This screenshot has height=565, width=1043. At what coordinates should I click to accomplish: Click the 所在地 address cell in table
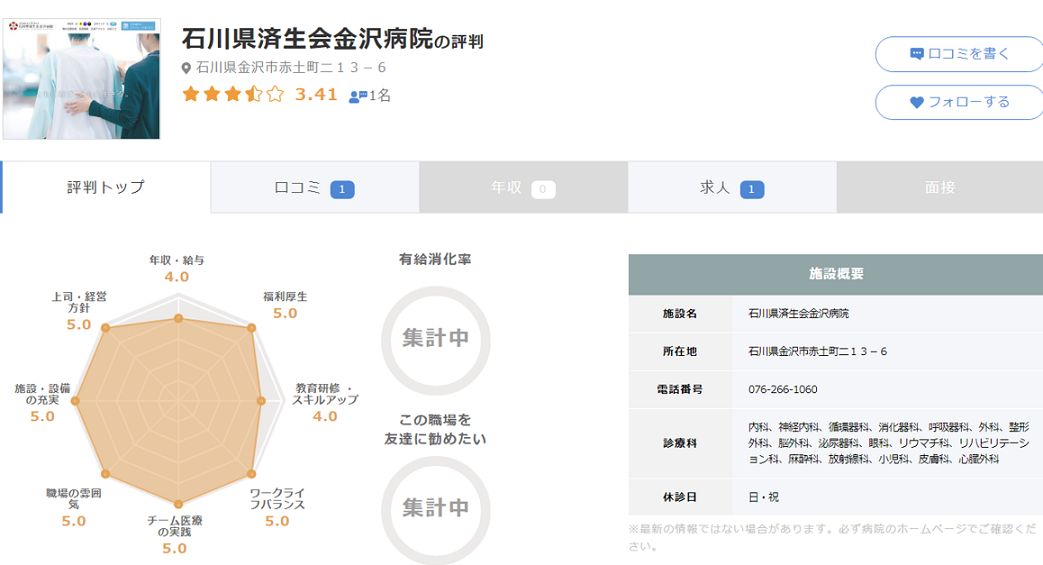tap(888, 351)
